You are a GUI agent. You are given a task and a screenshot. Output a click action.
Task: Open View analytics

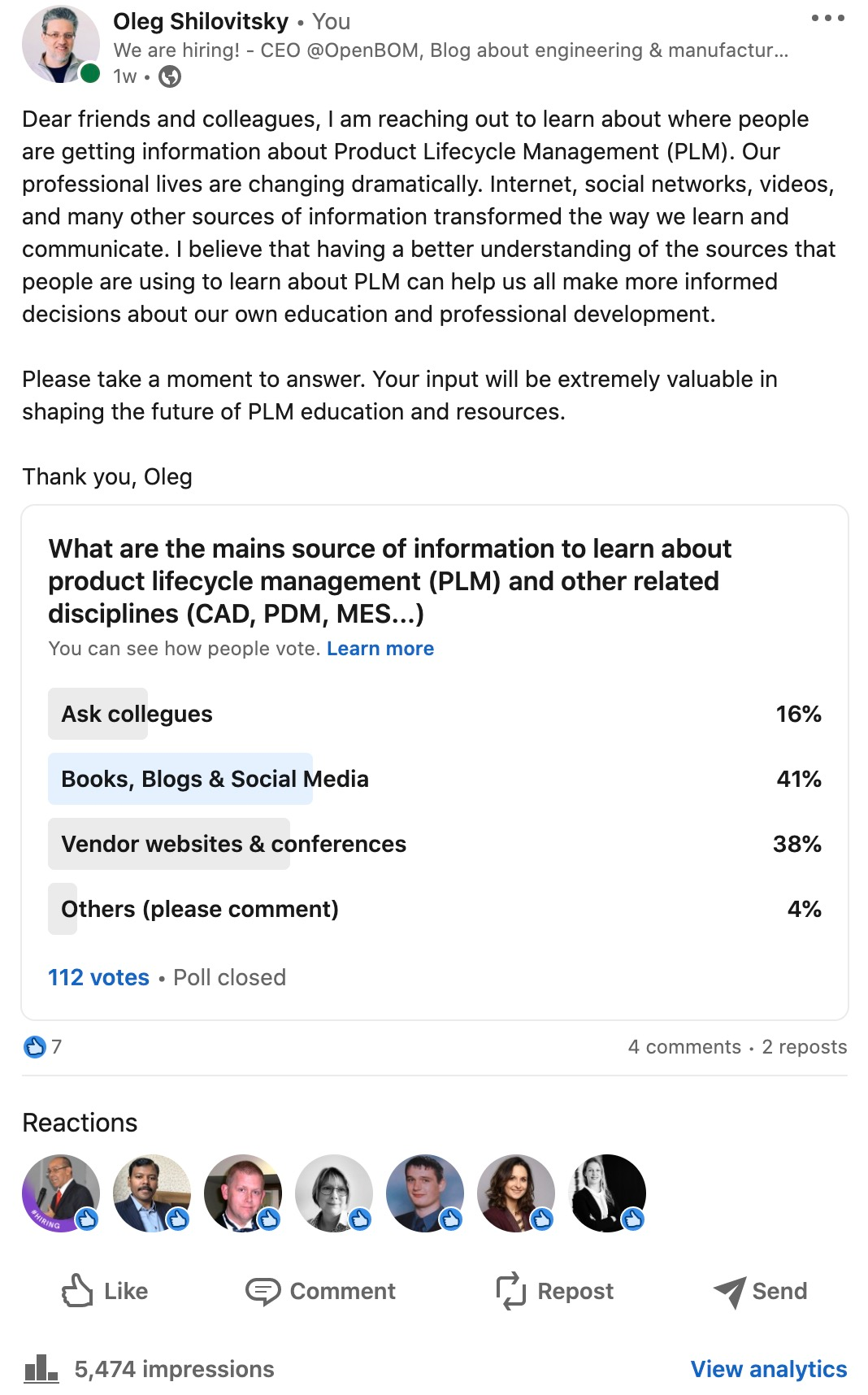769,1369
